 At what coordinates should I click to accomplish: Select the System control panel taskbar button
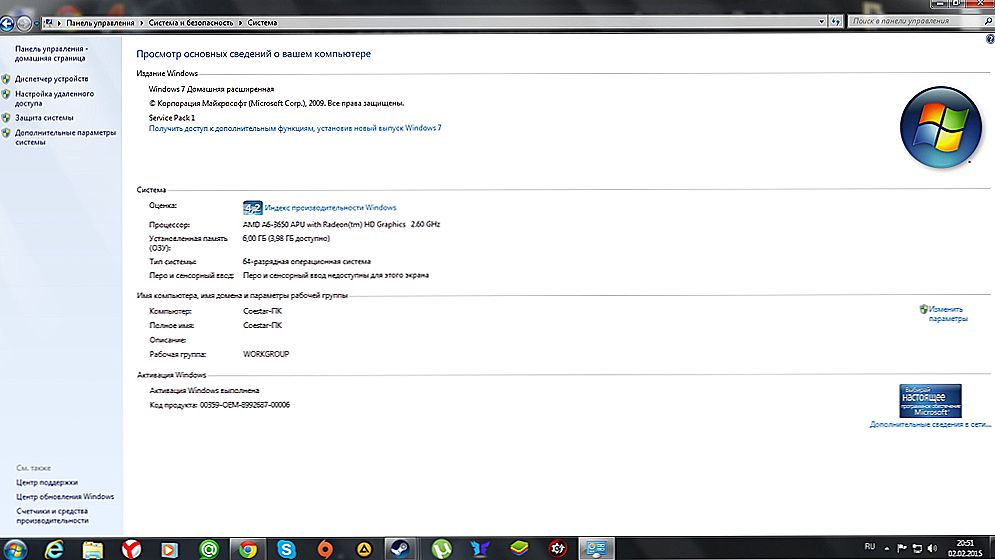tap(596, 549)
